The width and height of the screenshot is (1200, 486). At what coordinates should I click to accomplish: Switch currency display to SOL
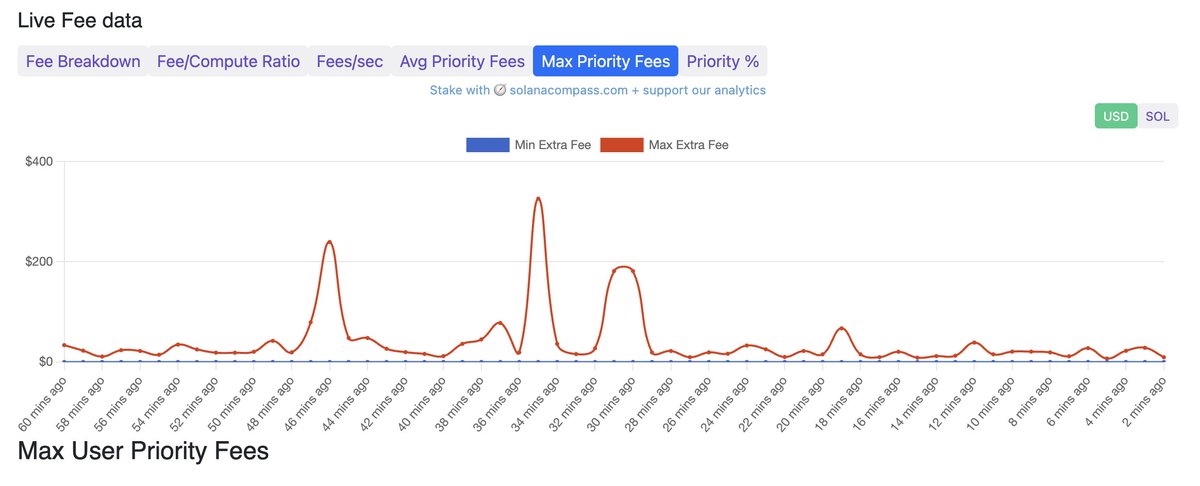coord(1157,116)
